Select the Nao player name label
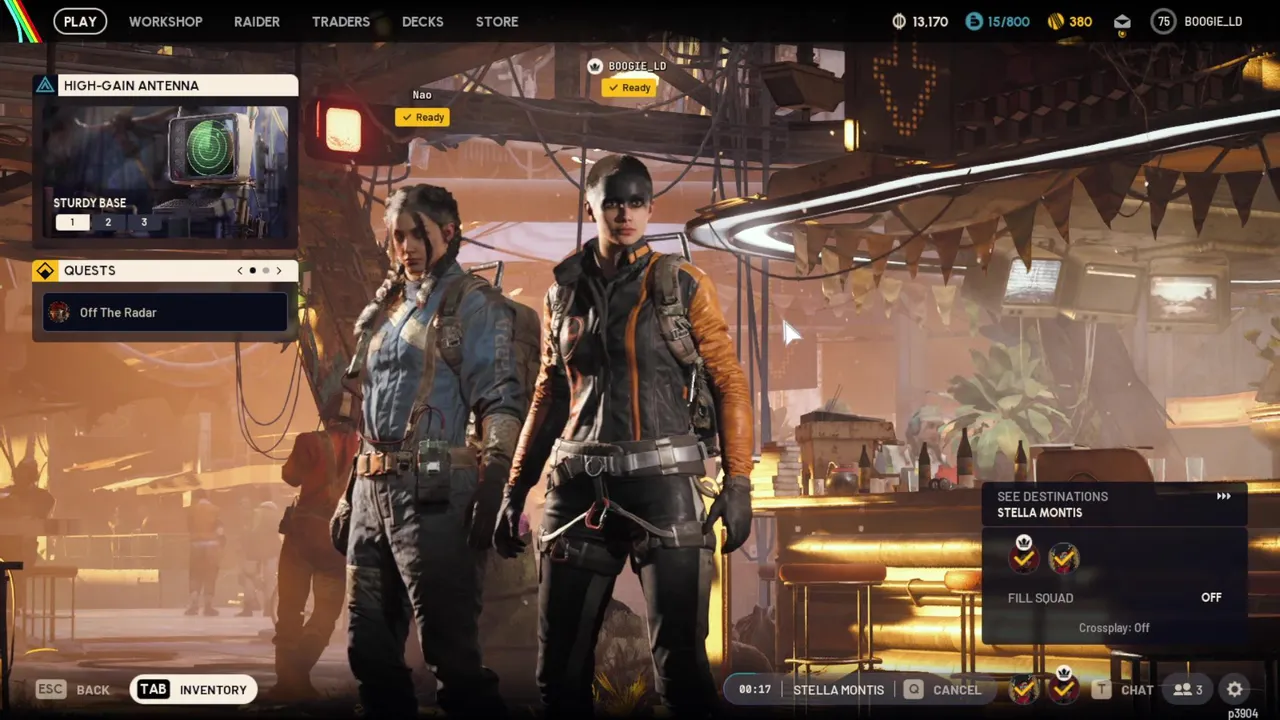This screenshot has height=720, width=1280. click(422, 95)
